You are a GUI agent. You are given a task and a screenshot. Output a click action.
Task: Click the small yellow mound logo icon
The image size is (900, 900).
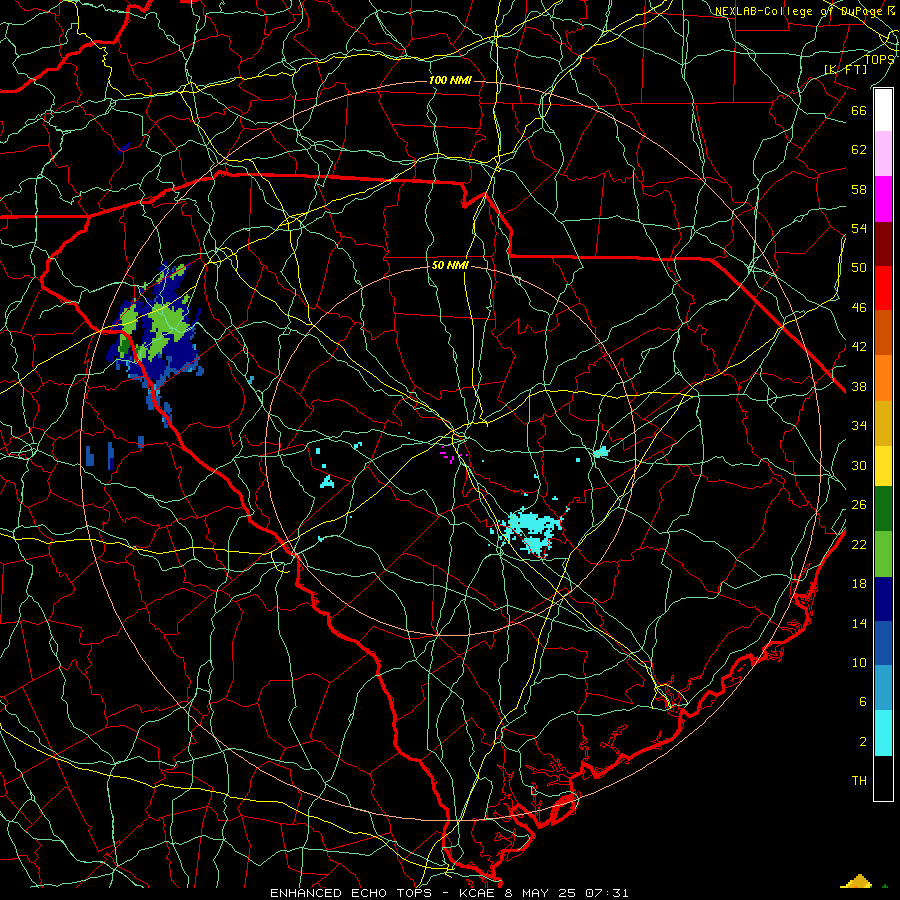(856, 880)
